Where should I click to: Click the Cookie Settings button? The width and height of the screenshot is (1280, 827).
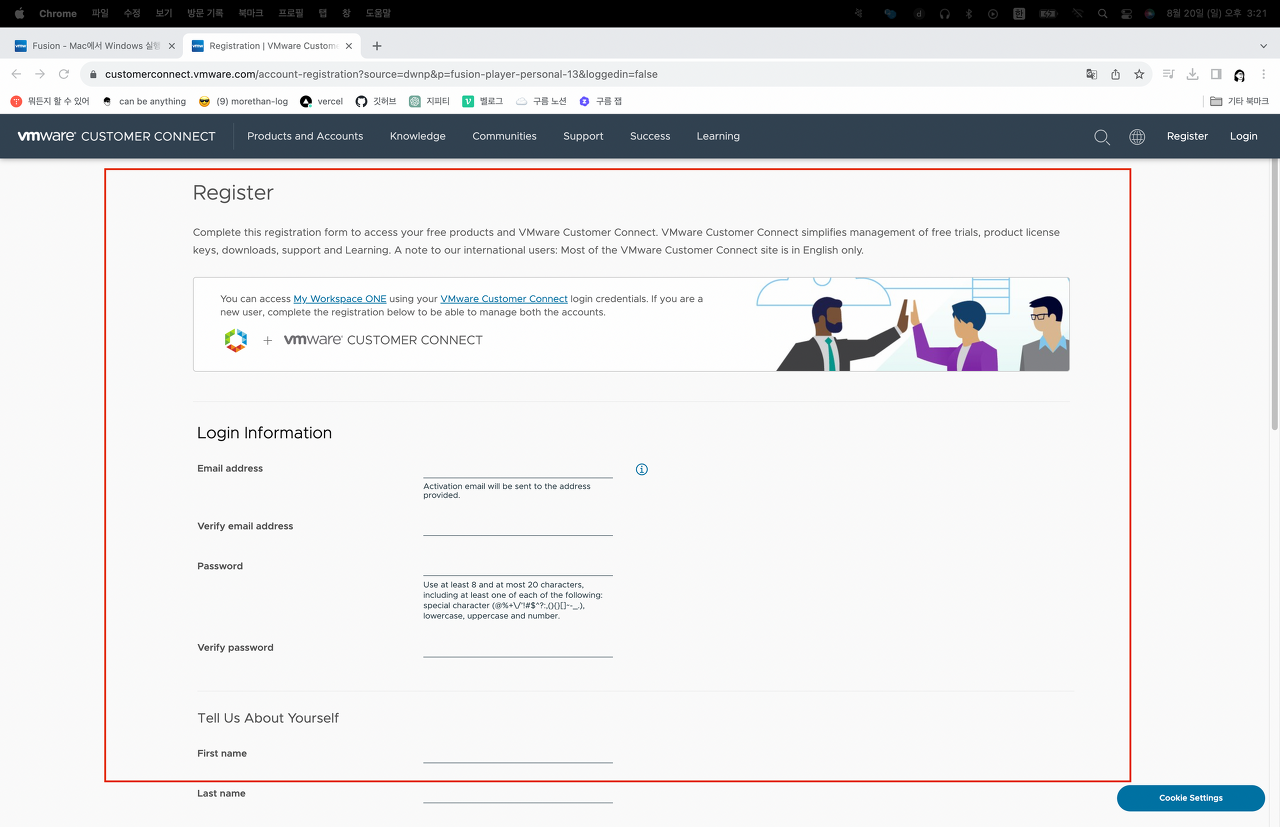[1191, 798]
